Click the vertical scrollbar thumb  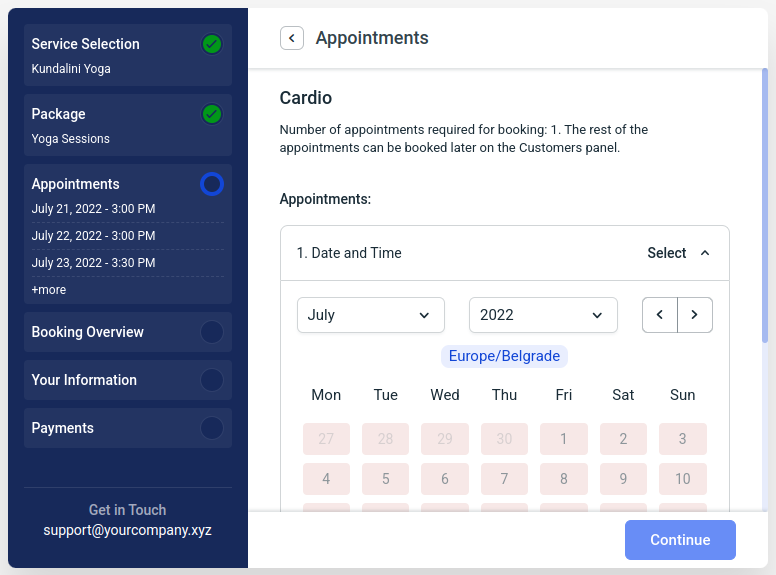[x=765, y=205]
